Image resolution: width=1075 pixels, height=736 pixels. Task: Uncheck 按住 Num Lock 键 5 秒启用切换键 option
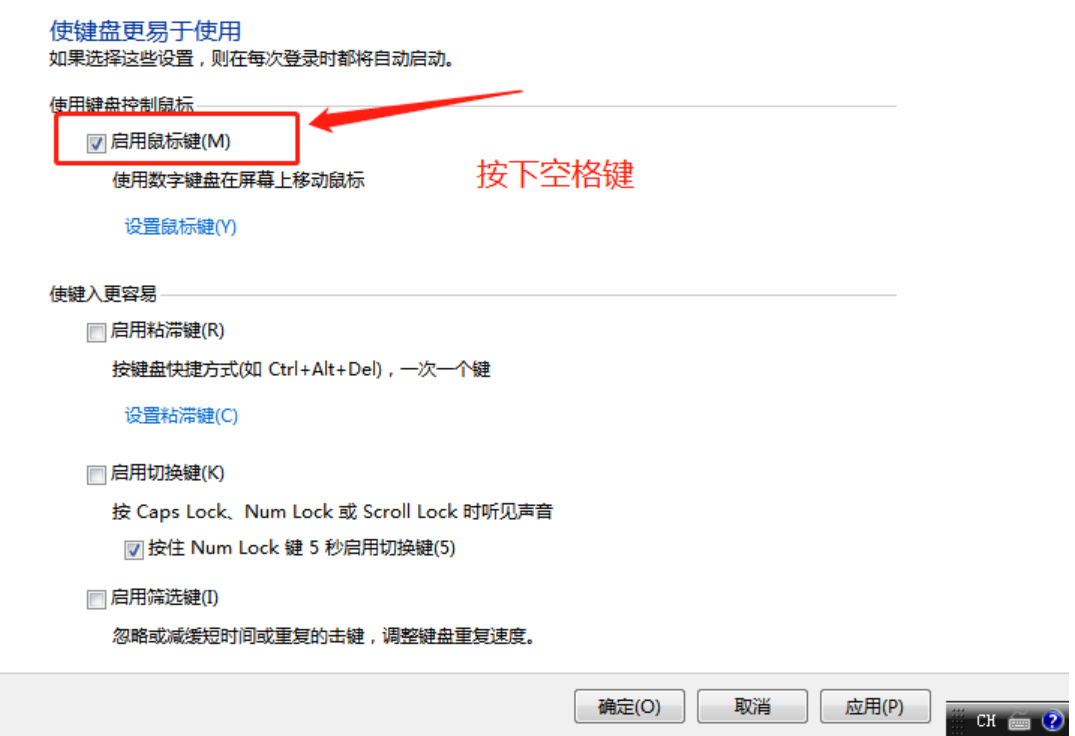point(134,550)
